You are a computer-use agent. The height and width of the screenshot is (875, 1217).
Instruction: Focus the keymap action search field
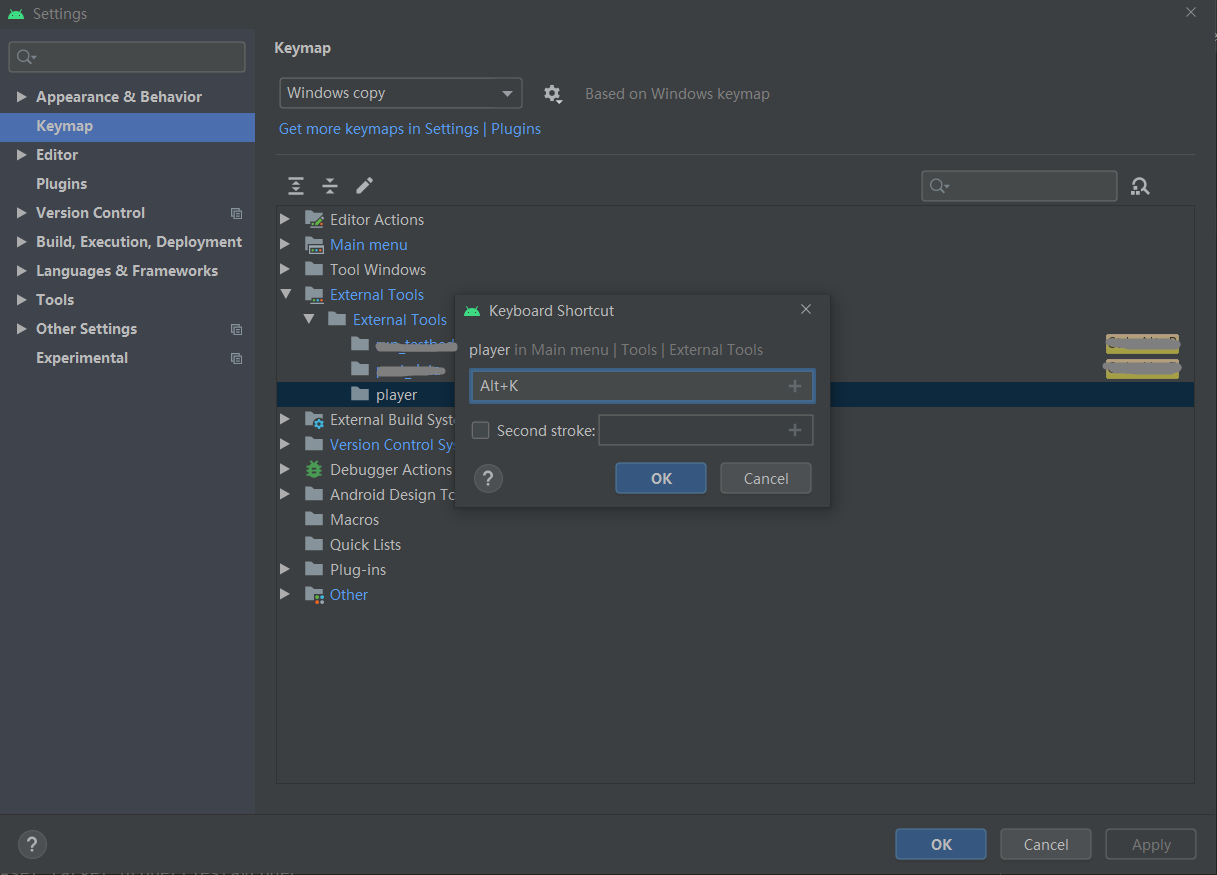pyautogui.click(x=1019, y=186)
